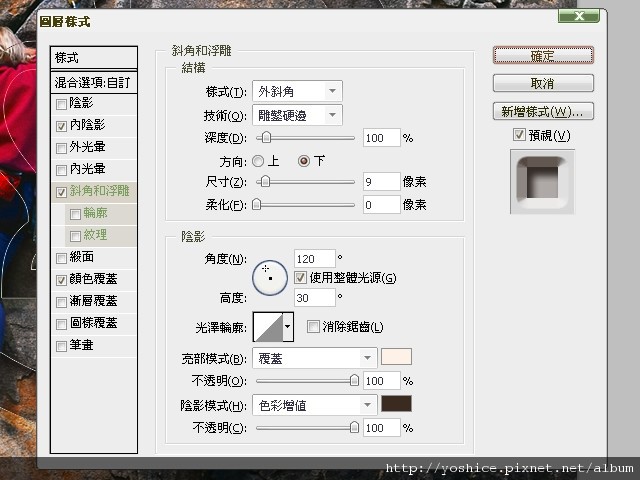Image resolution: width=640 pixels, height=480 pixels.
Task: Select the 下 direction radio button
Action: tap(304, 161)
